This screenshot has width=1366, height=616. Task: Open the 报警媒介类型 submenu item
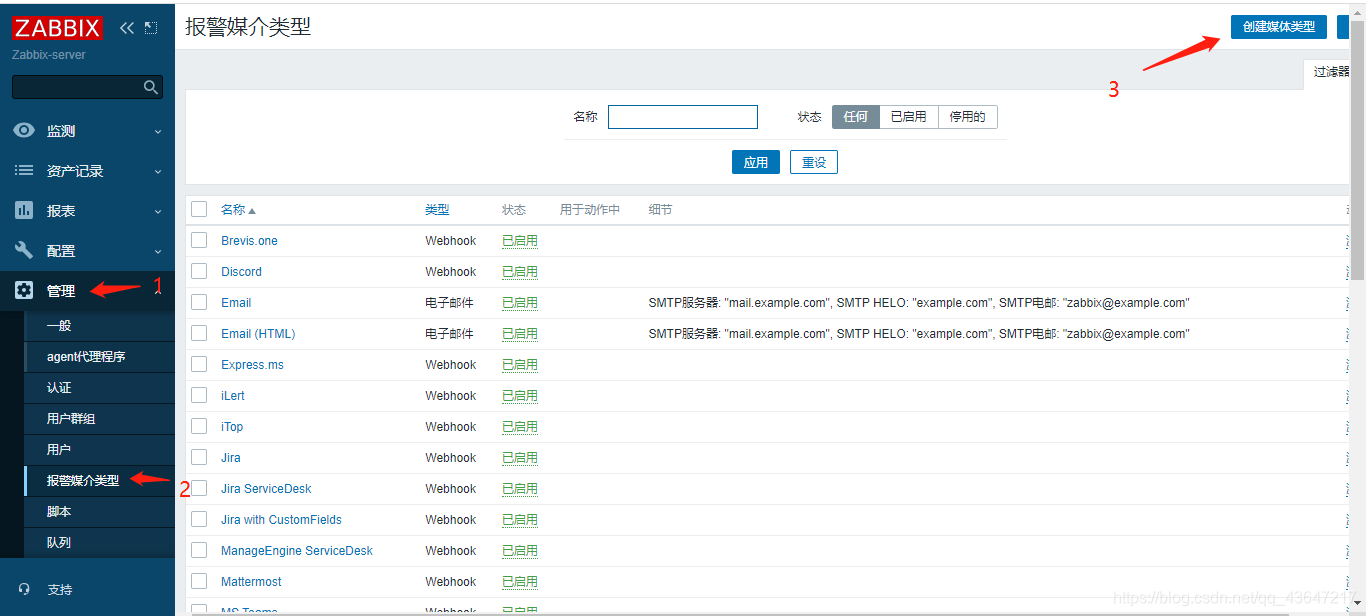99,481
